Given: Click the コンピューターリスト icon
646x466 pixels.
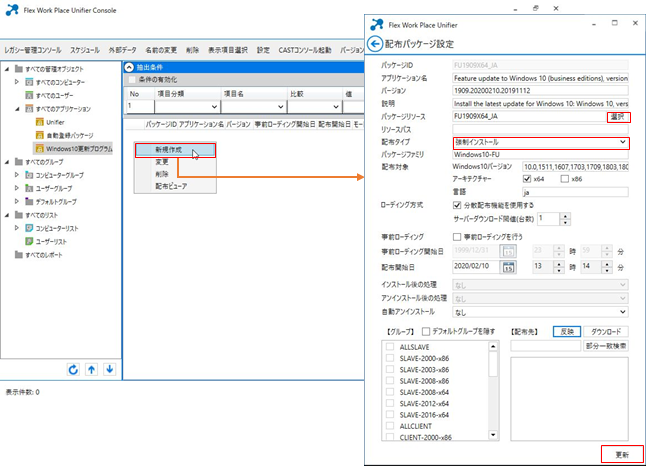Looking at the screenshot, I should click(x=29, y=228).
